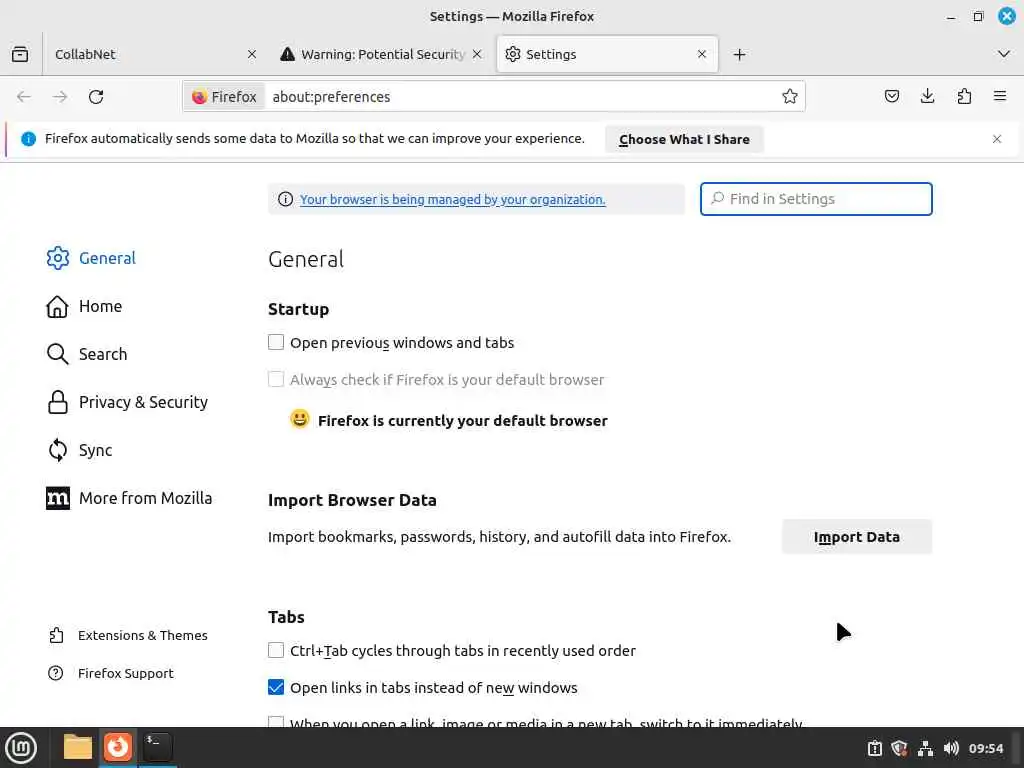Click the Choose What I Share button
The image size is (1024, 768).
point(684,139)
